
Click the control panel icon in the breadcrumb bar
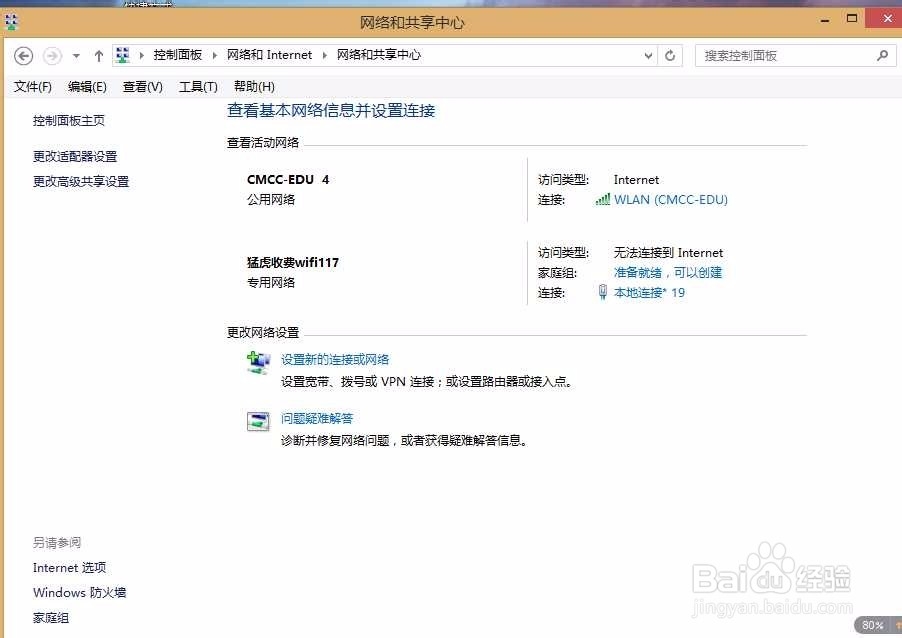(x=123, y=55)
